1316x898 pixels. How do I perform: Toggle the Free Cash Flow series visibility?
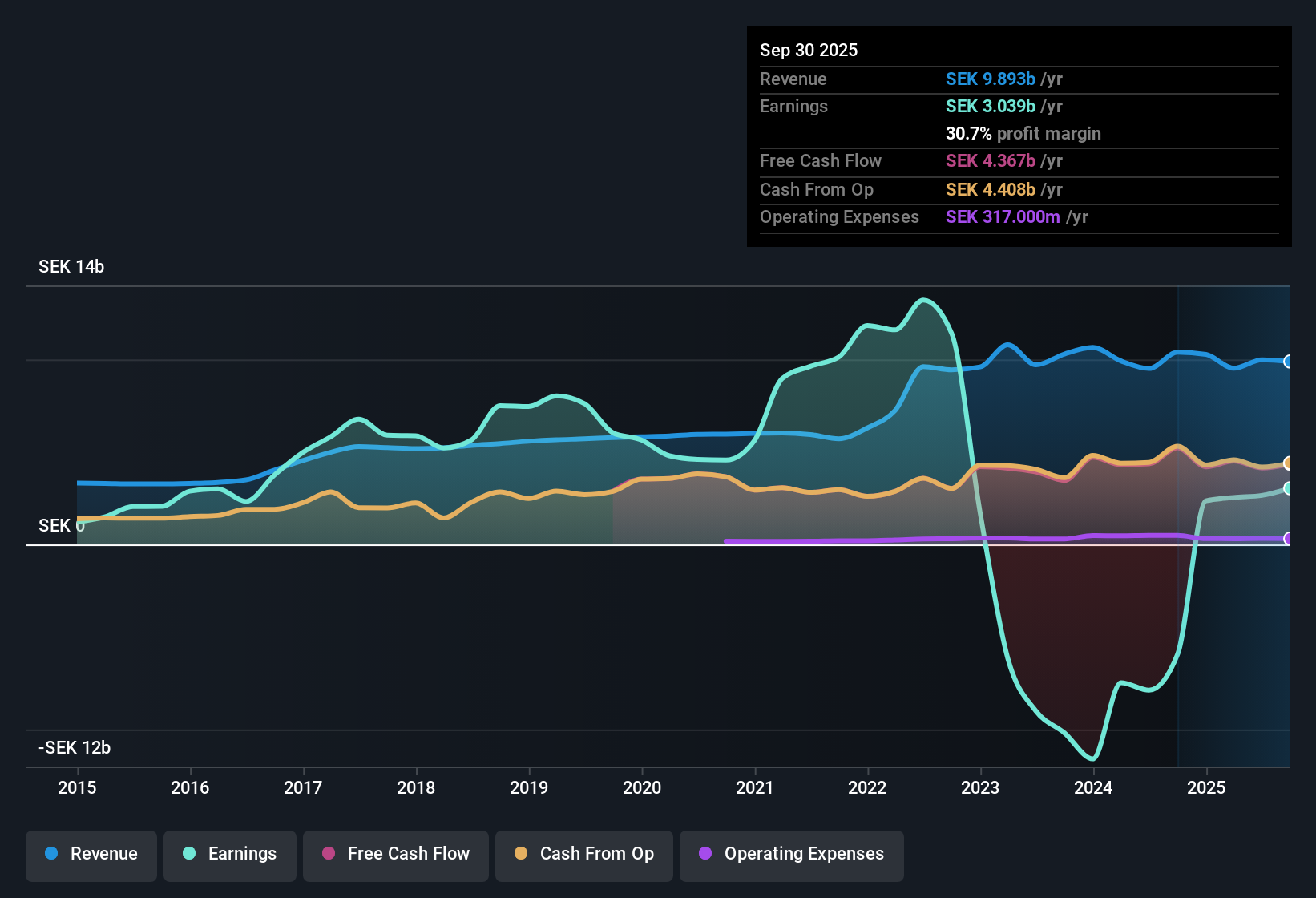[395, 855]
